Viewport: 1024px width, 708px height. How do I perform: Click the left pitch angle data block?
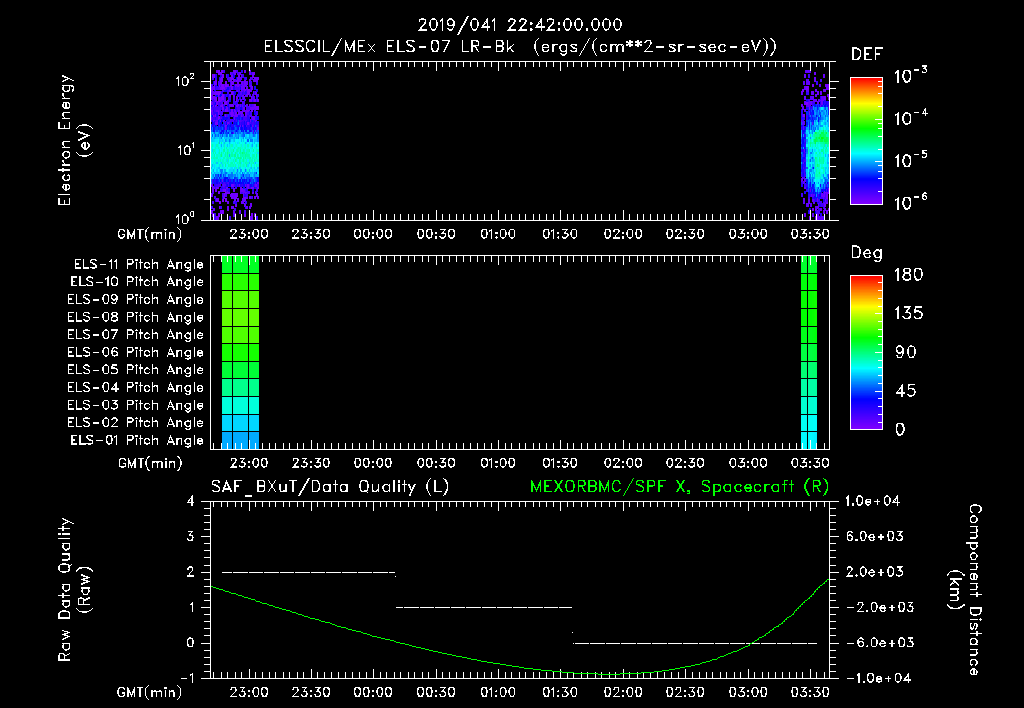[x=240, y=352]
